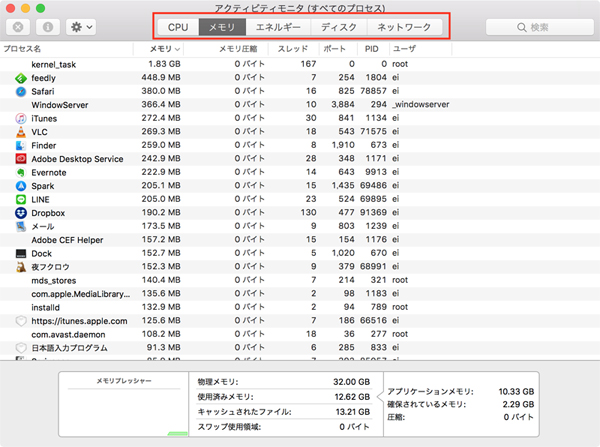Sort by ユーザ column header
600x447 pixels.
421,49
